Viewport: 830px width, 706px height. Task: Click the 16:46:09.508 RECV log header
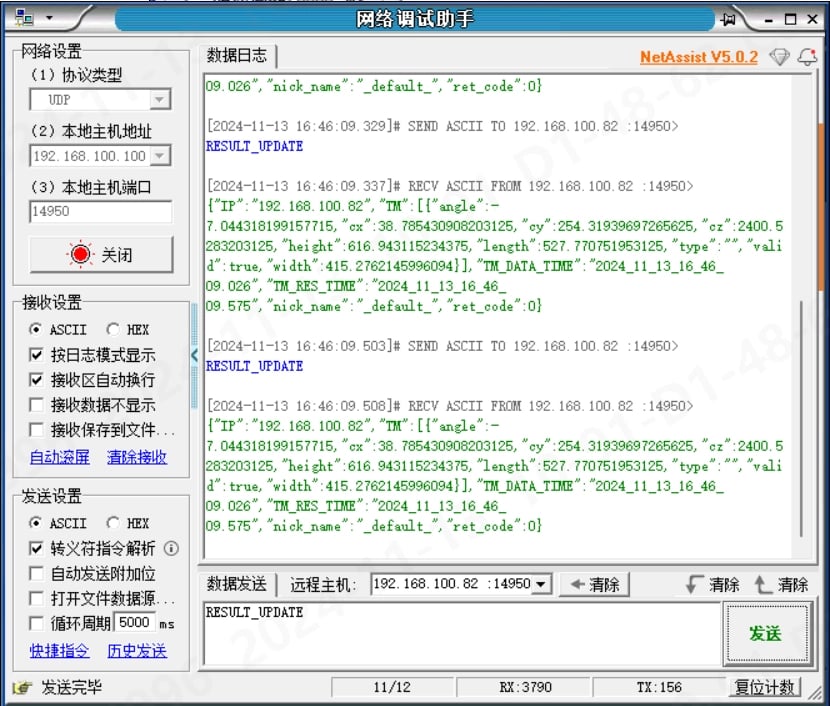point(449,406)
